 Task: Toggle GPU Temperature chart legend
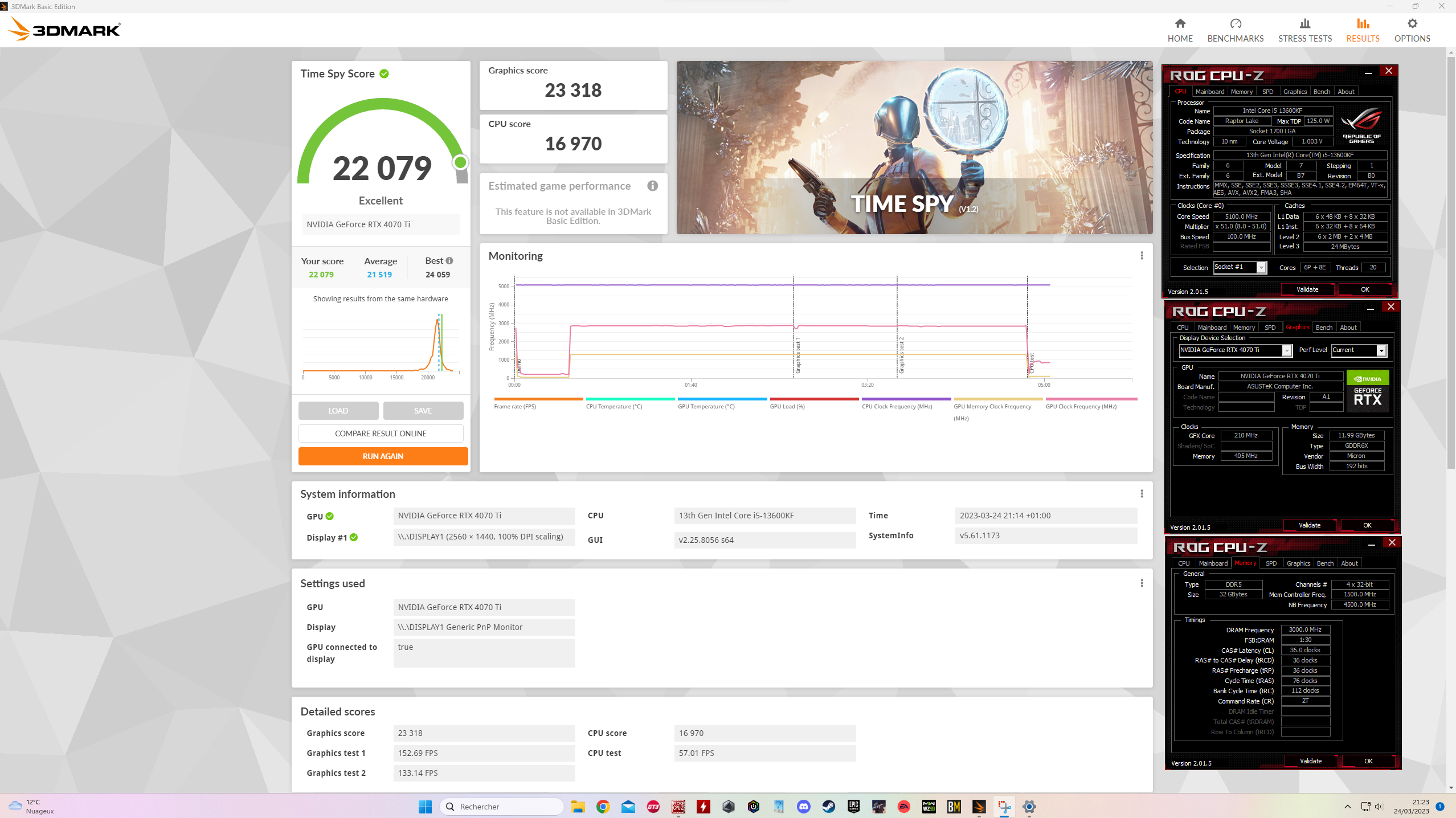(722, 403)
